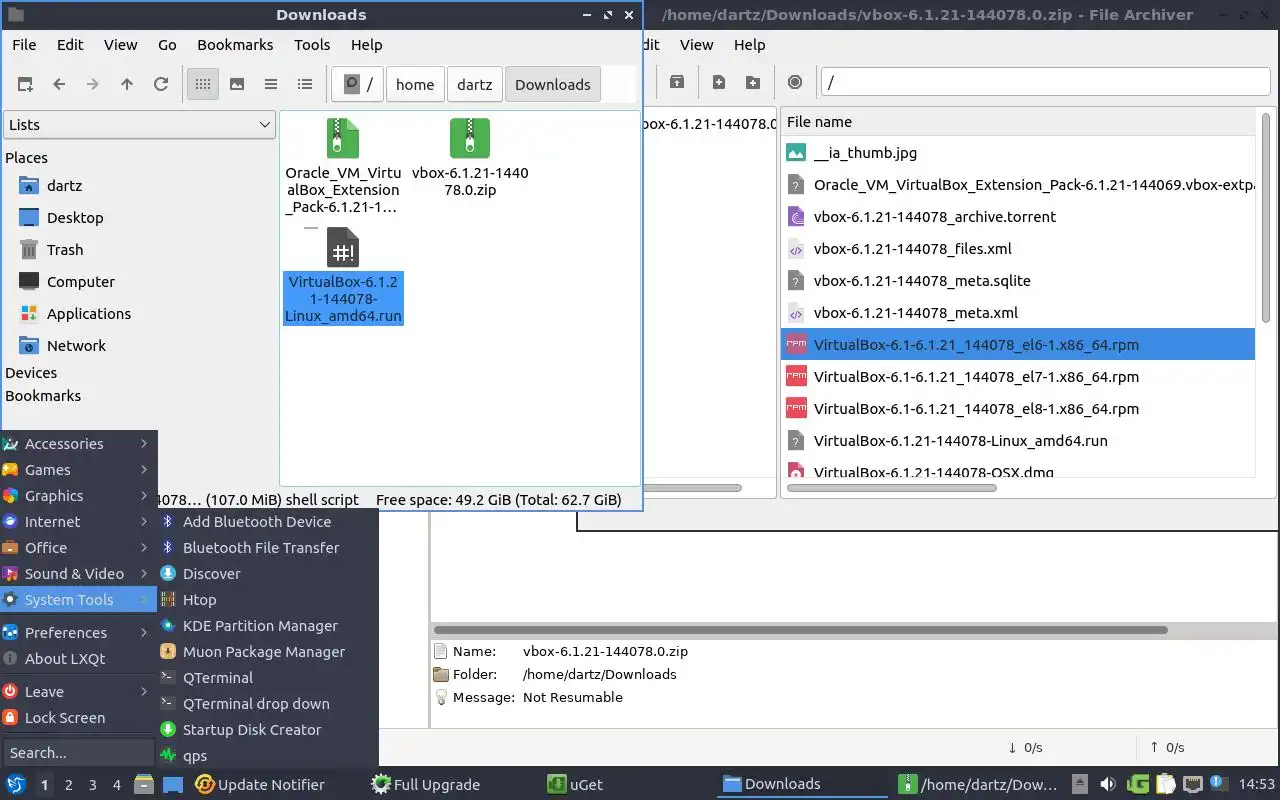Open the View menu in File Archiver

[697, 45]
